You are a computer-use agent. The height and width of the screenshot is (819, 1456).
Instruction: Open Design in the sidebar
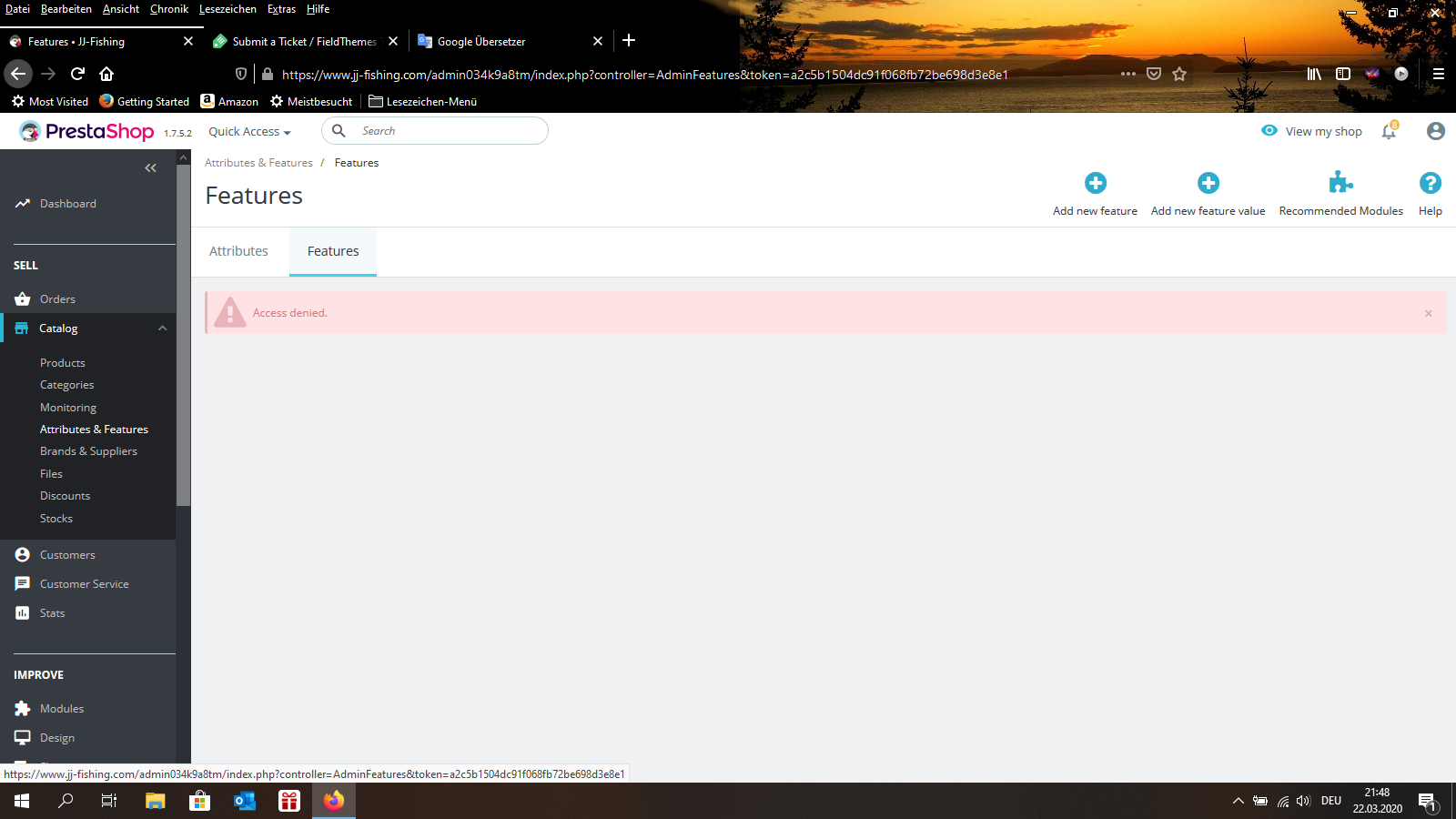(x=57, y=738)
